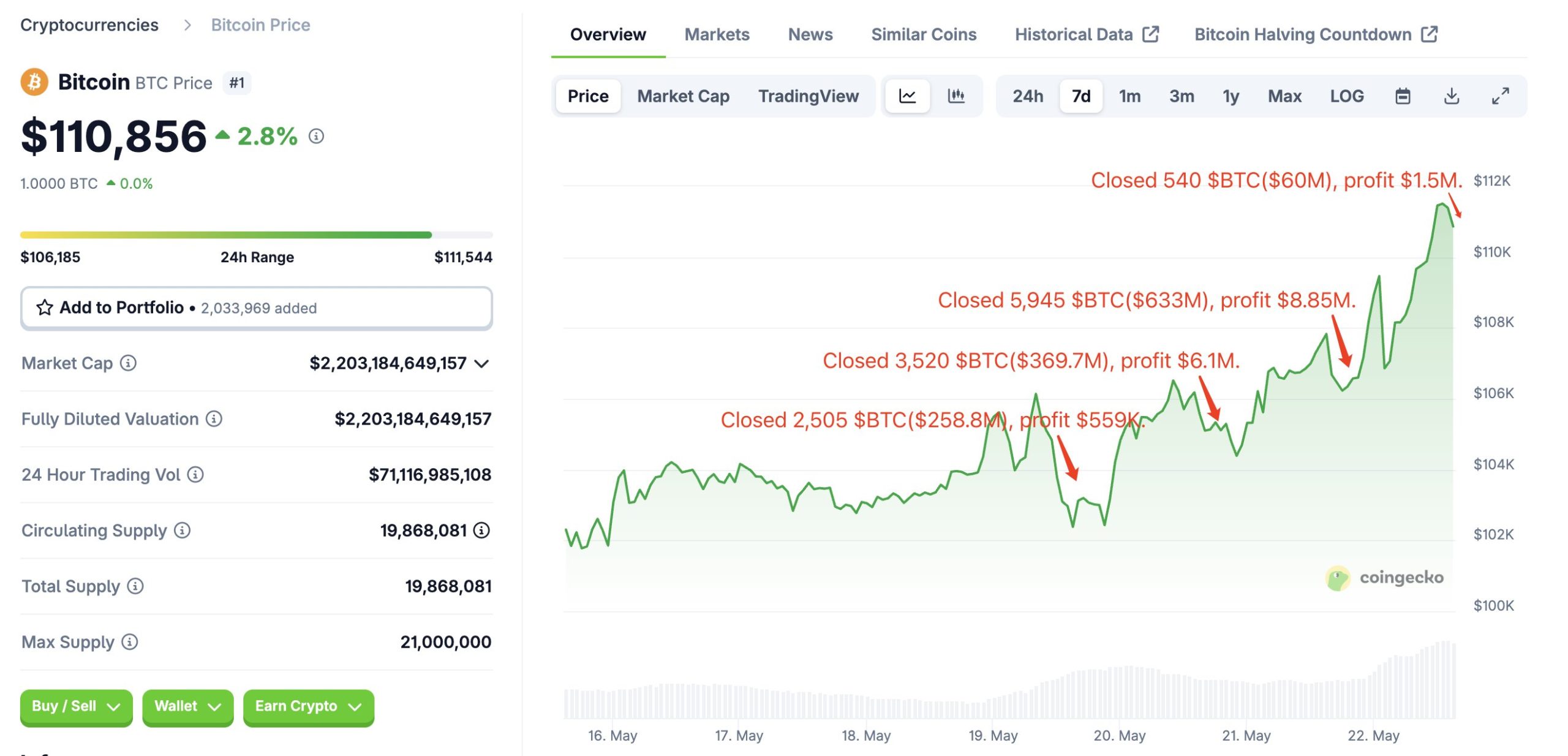Image resolution: width=1568 pixels, height=756 pixels.
Task: Click the 24h Range price bar
Action: point(256,235)
